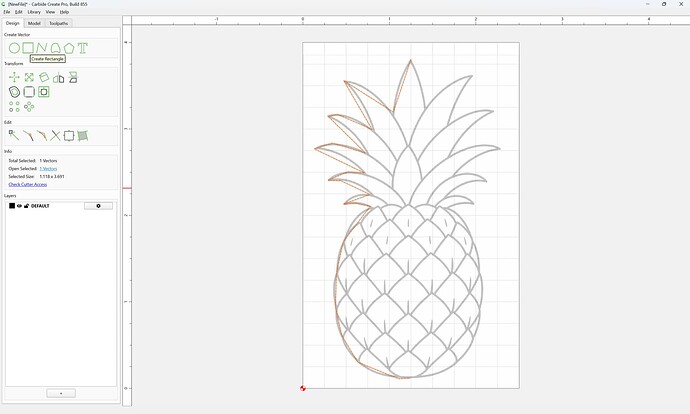The width and height of the screenshot is (690, 414).
Task: Activate the Scale transform tool
Action: click(x=29, y=77)
